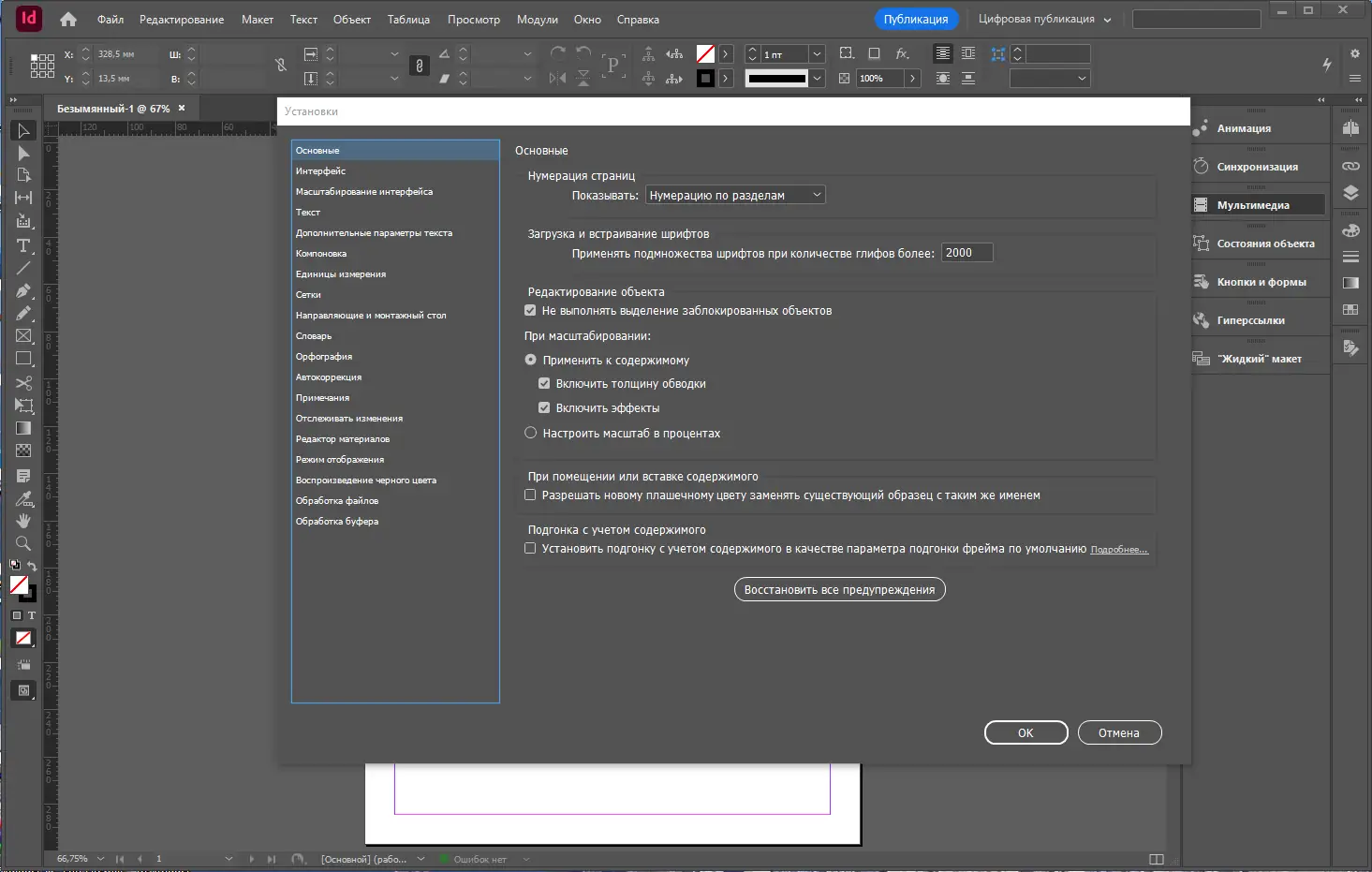Open the Состояния объекта panel

coord(1260,244)
